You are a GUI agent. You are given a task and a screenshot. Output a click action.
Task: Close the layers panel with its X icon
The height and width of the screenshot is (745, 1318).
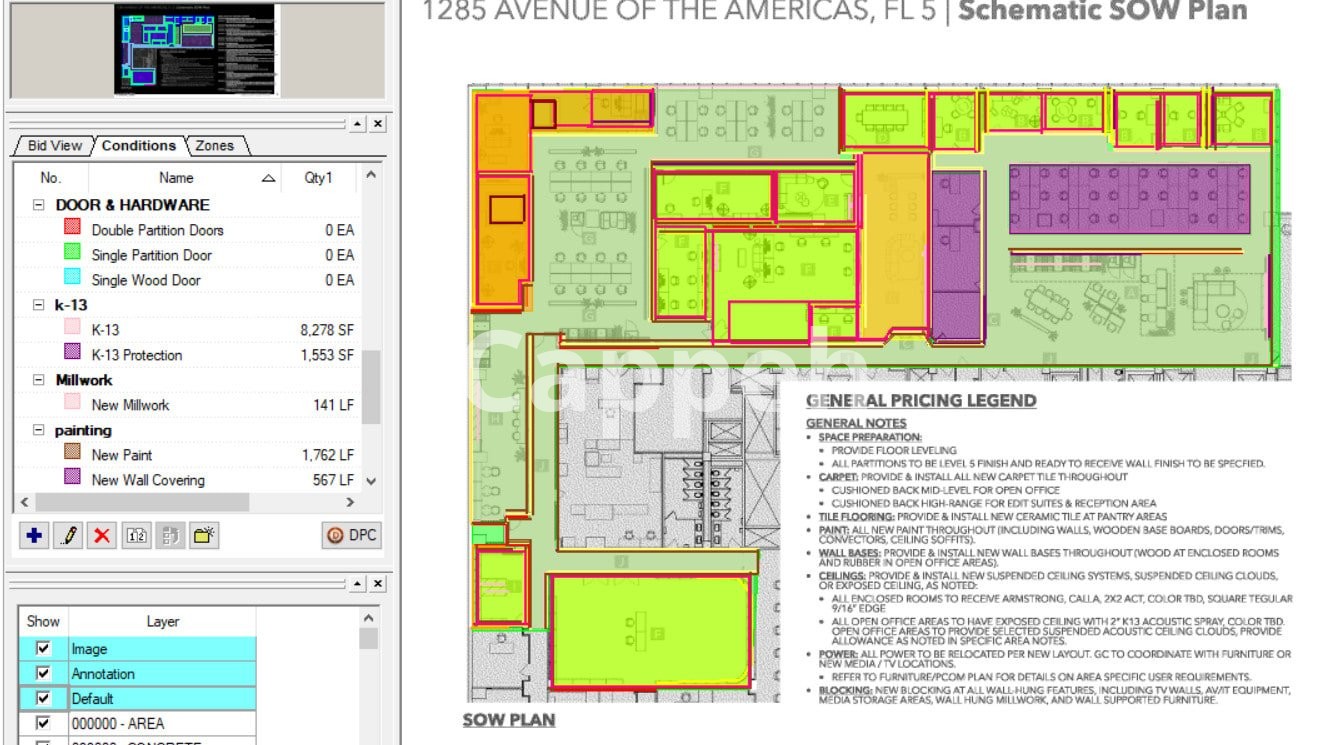tap(378, 584)
